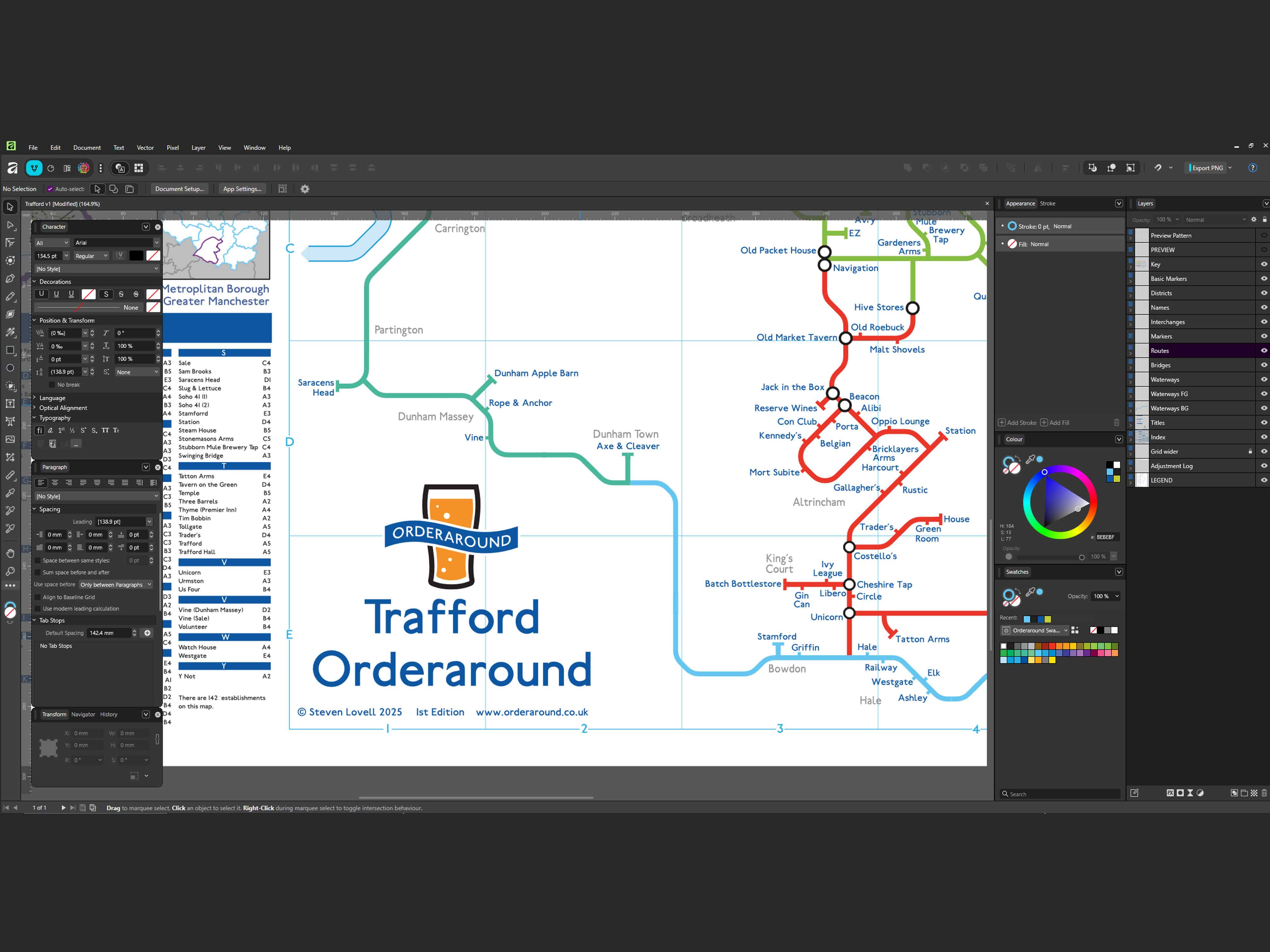Select the Zoom magnifier tool
Image resolution: width=1270 pixels, height=952 pixels.
tap(10, 571)
